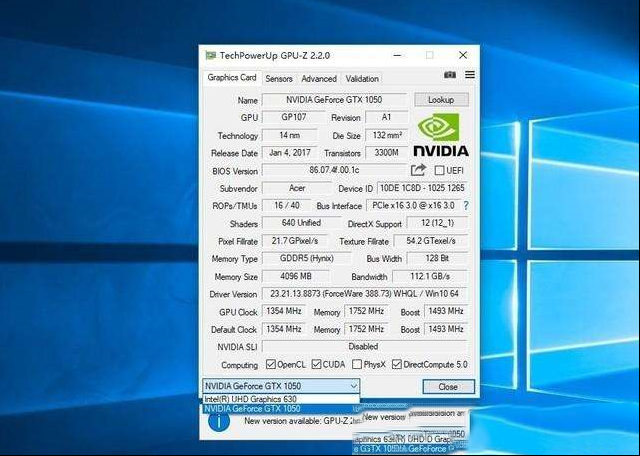This screenshot has height=456, width=640.
Task: Click the Default Clock row Boost 1493 MHz
Action: pos(446,329)
